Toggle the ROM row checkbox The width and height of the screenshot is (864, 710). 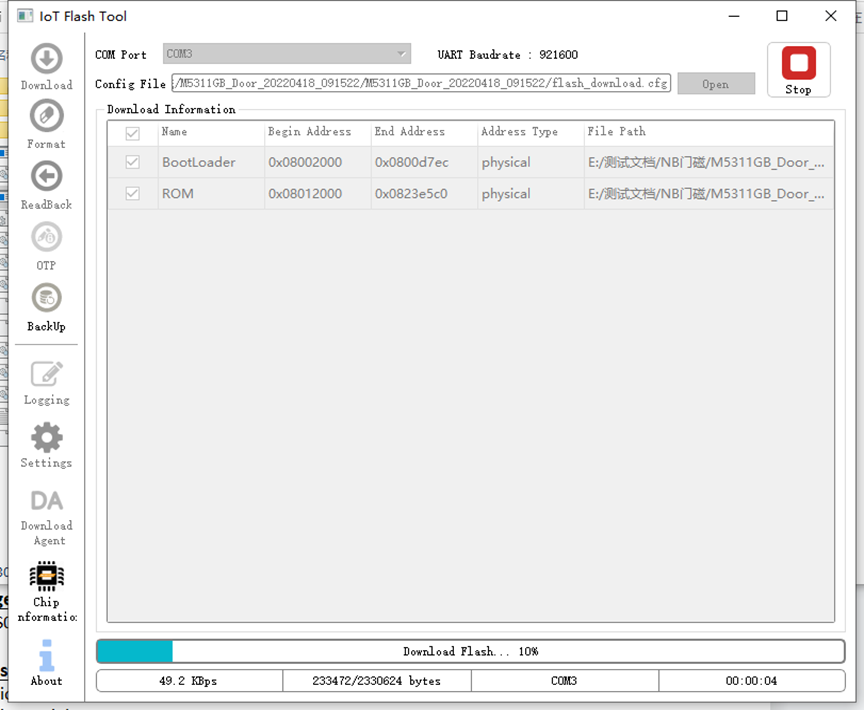(x=132, y=193)
